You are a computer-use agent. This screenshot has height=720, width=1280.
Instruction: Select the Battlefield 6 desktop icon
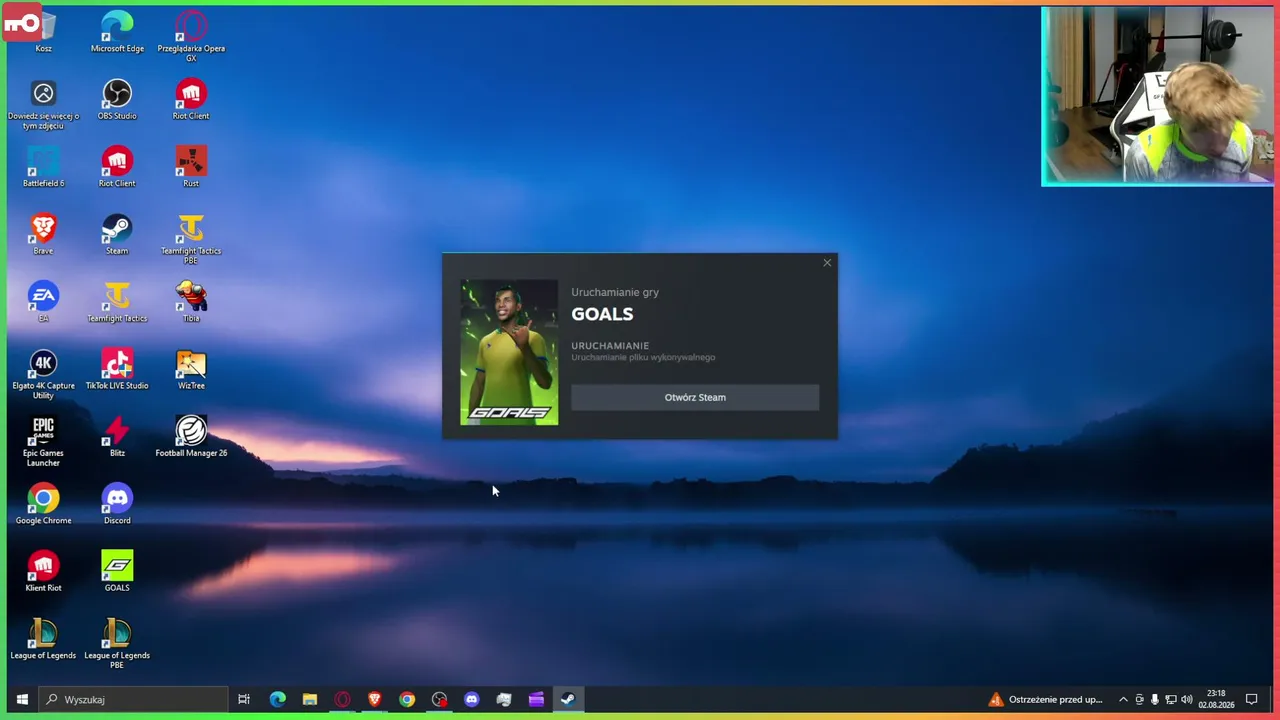coord(43,167)
